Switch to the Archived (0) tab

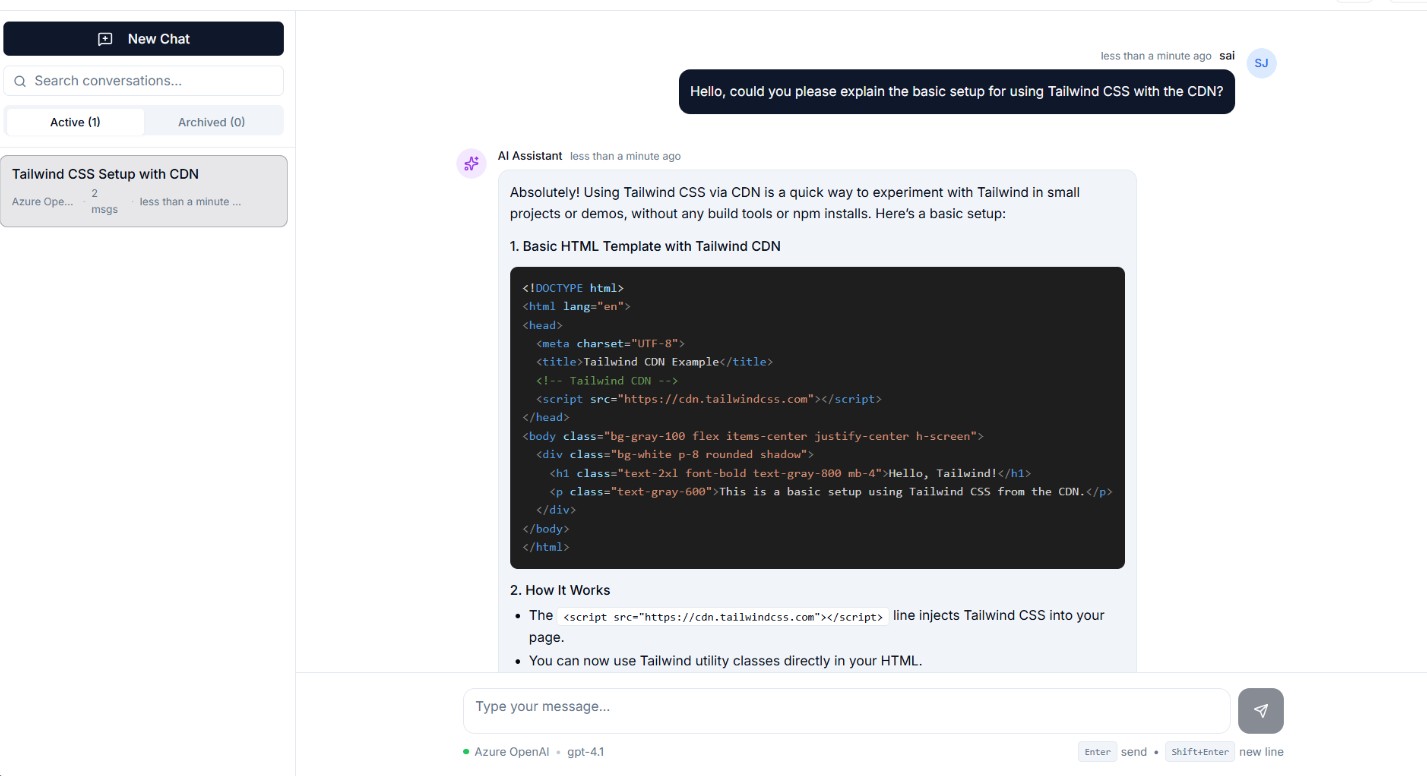211,121
